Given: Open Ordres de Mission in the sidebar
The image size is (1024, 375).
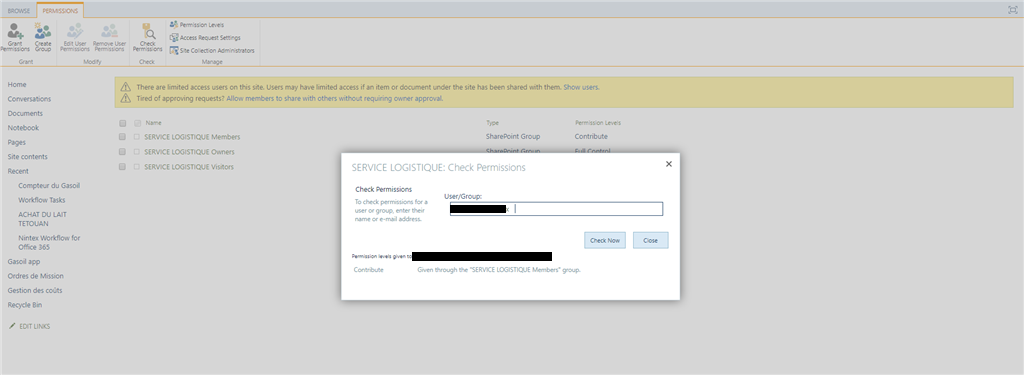Looking at the screenshot, I should (x=36, y=276).
